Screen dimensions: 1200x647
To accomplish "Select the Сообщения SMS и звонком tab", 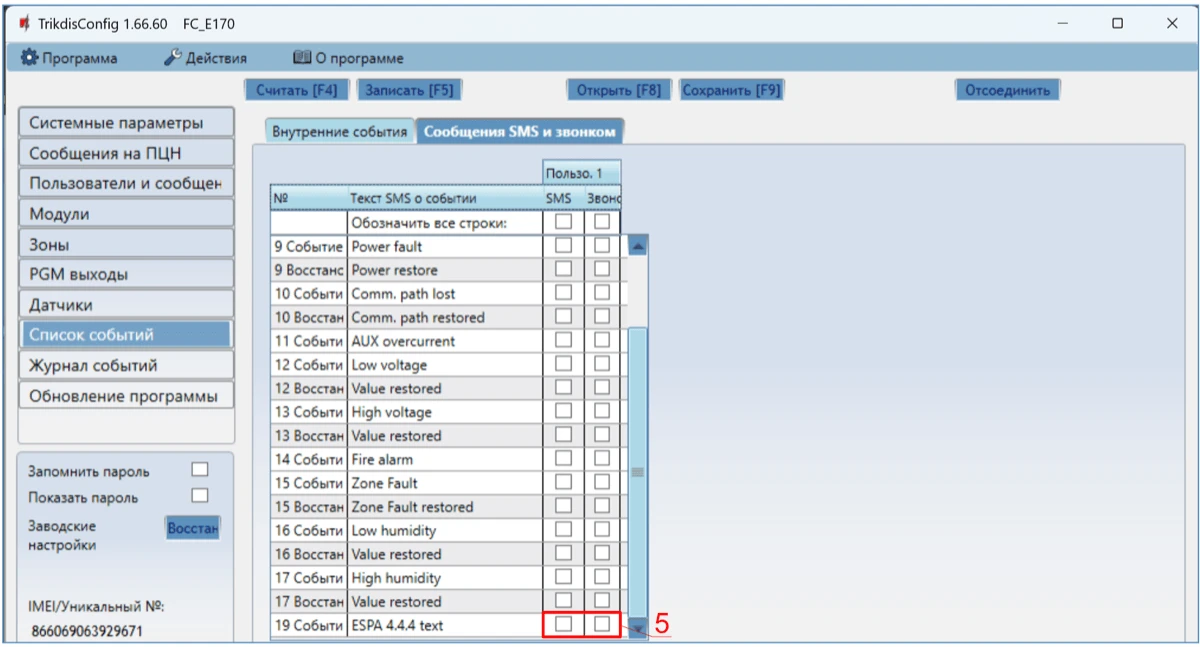I will (x=519, y=132).
